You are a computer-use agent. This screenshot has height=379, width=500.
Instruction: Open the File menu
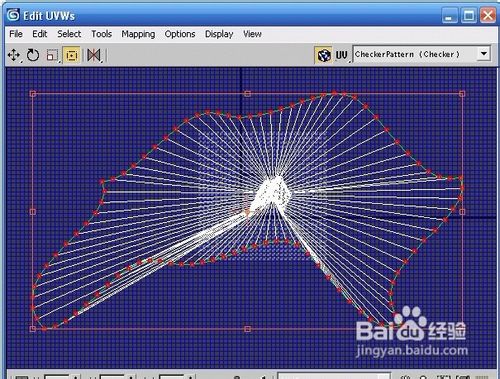point(16,34)
